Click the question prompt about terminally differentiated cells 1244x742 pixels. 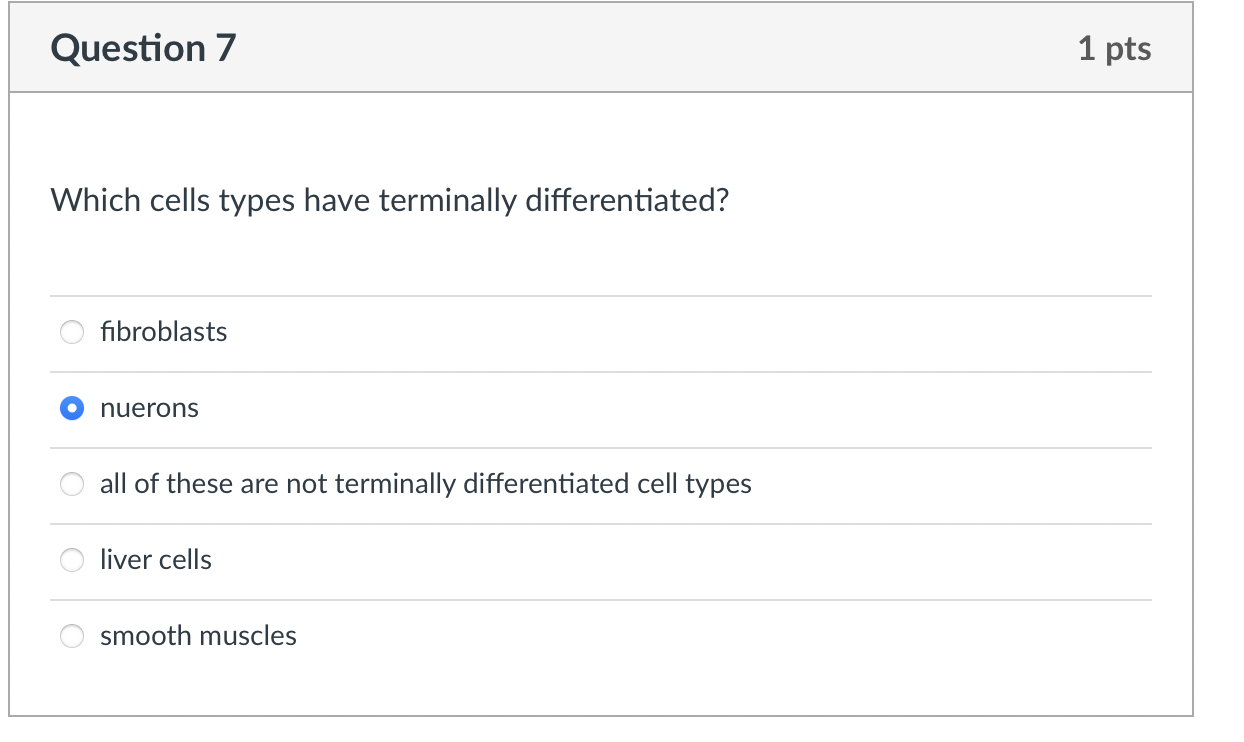point(390,201)
